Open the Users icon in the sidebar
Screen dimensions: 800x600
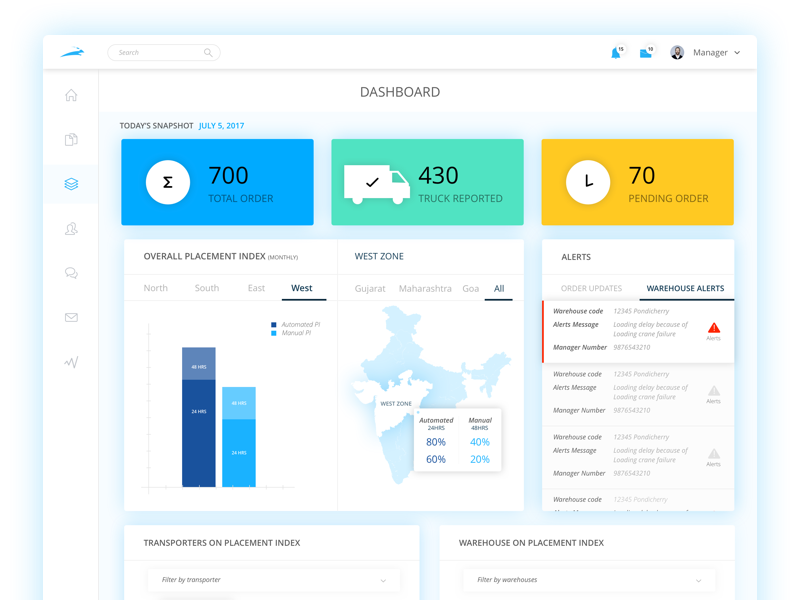coord(70,228)
